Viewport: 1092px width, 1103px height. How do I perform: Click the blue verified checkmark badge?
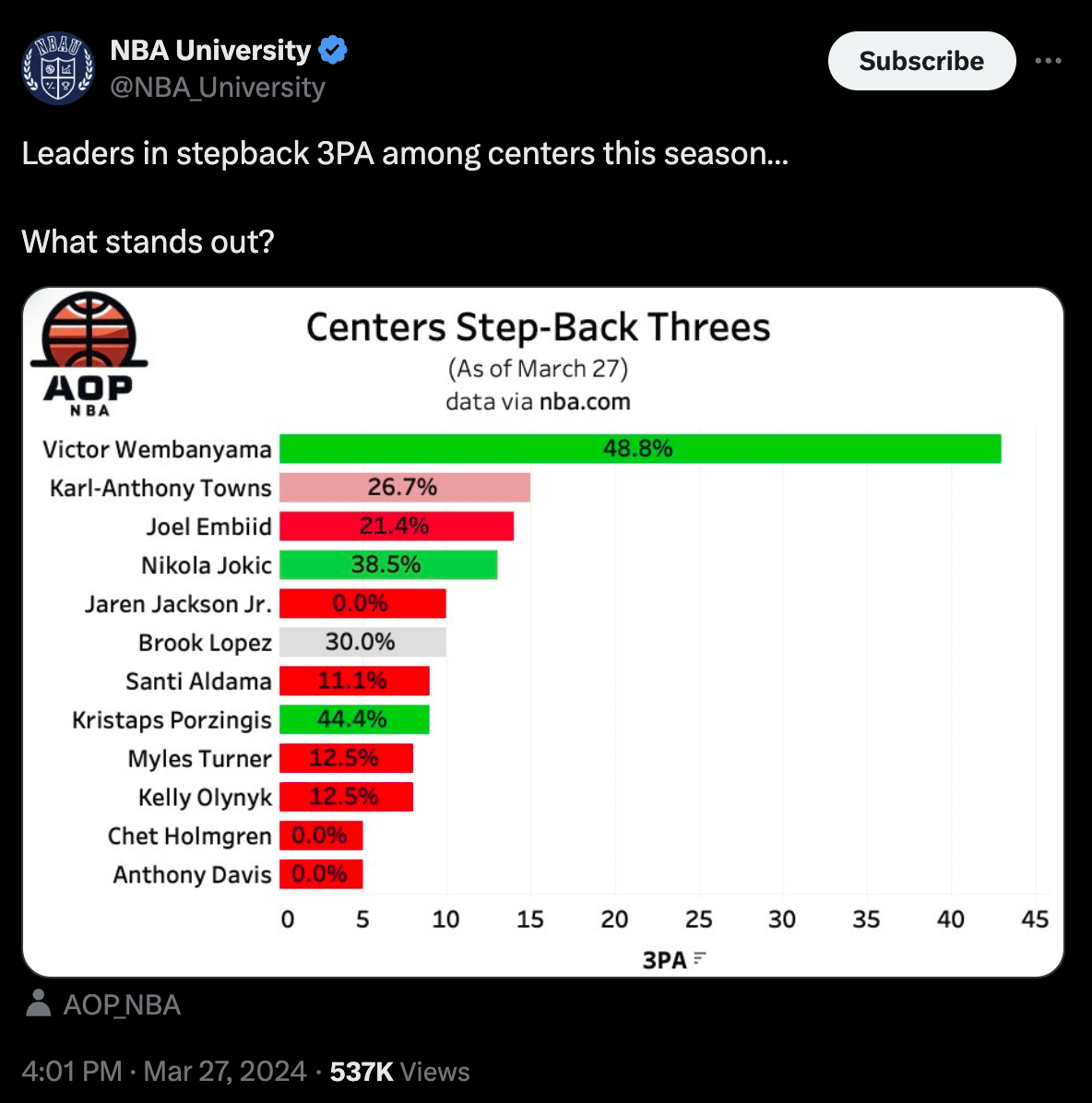pyautogui.click(x=333, y=50)
